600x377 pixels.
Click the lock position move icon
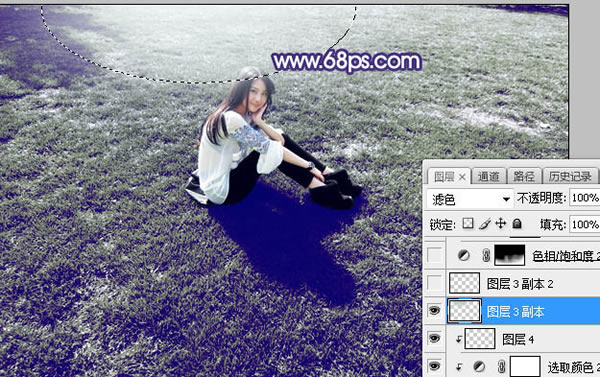(x=501, y=223)
